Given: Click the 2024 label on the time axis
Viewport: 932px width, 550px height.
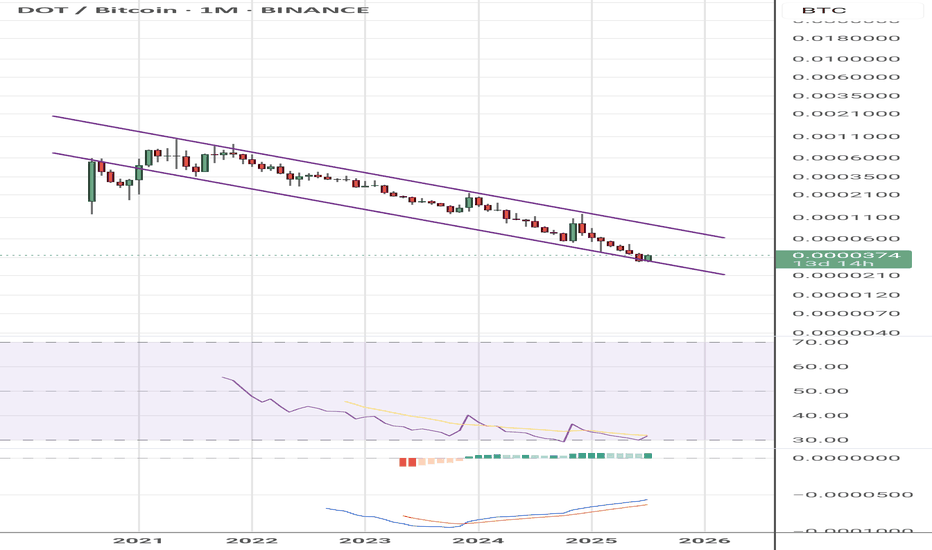Looking at the screenshot, I should (x=478, y=540).
